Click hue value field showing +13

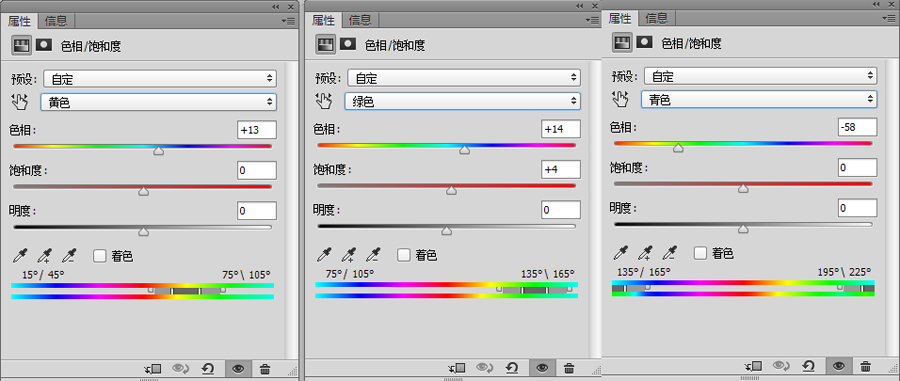click(x=257, y=130)
